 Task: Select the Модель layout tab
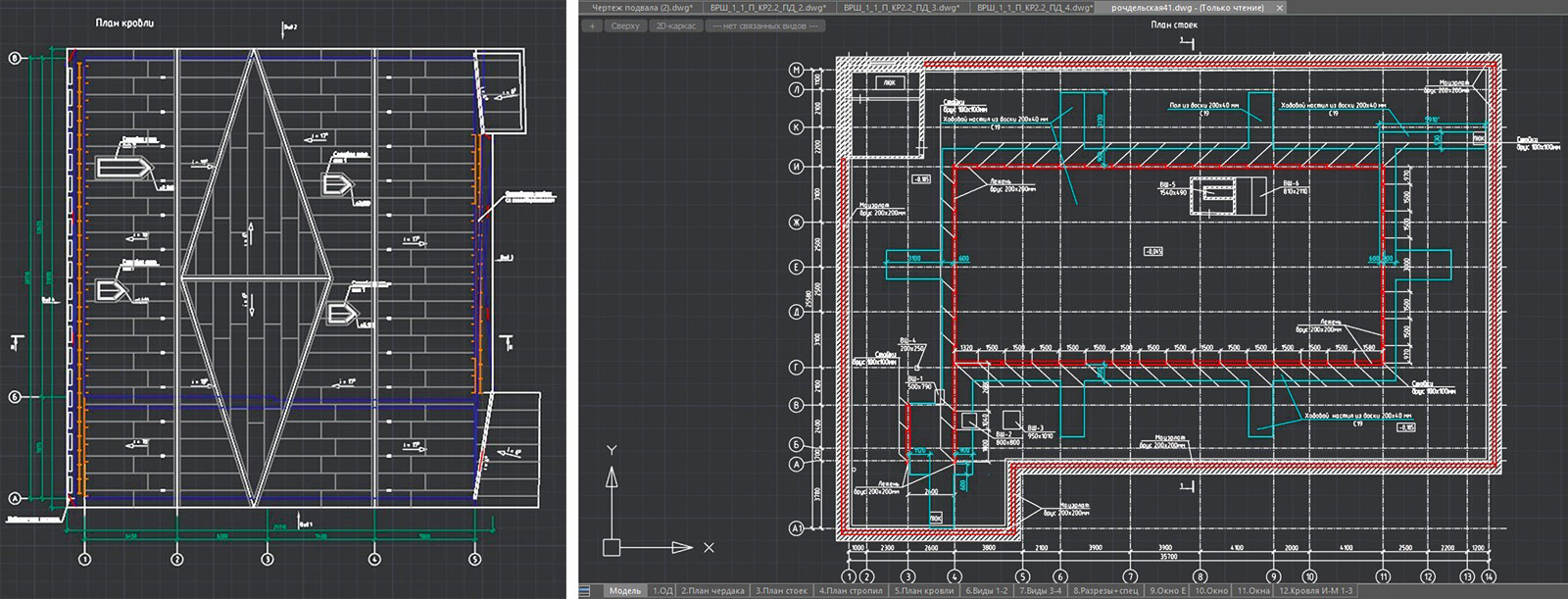tap(624, 591)
